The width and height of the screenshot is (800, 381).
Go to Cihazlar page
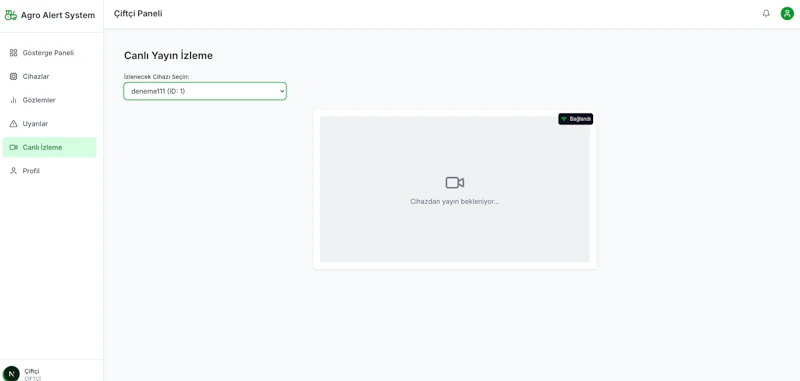point(49,77)
